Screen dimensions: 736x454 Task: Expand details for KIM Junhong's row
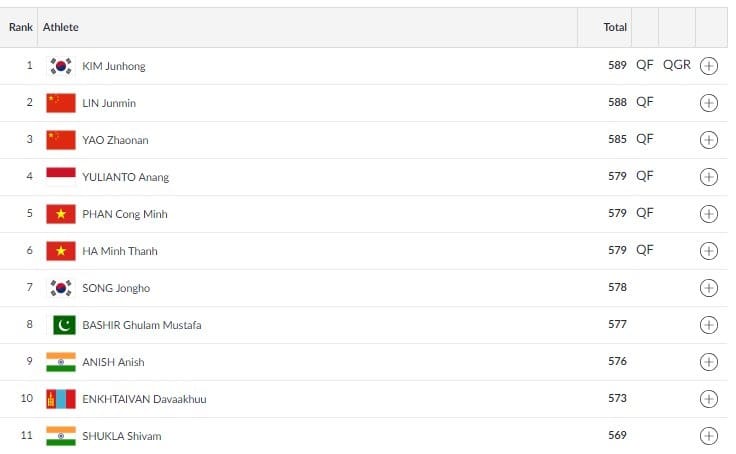pos(709,66)
